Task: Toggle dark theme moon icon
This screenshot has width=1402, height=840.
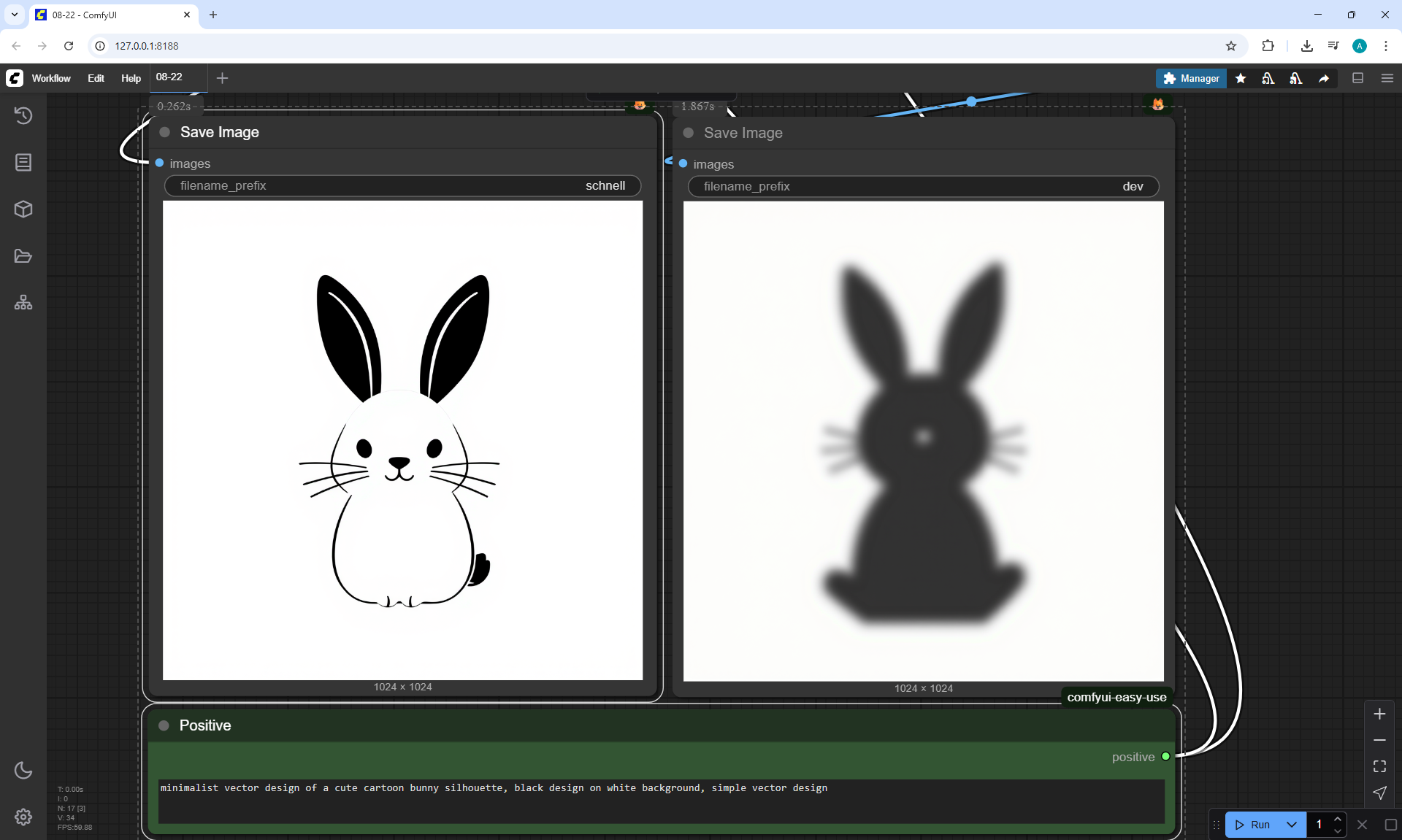Action: pos(23,770)
